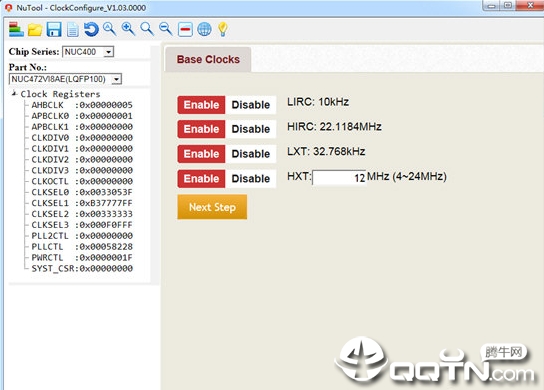Maximize the NuTool window
Image resolution: width=544 pixels, height=390 pixels.
coord(508,5)
